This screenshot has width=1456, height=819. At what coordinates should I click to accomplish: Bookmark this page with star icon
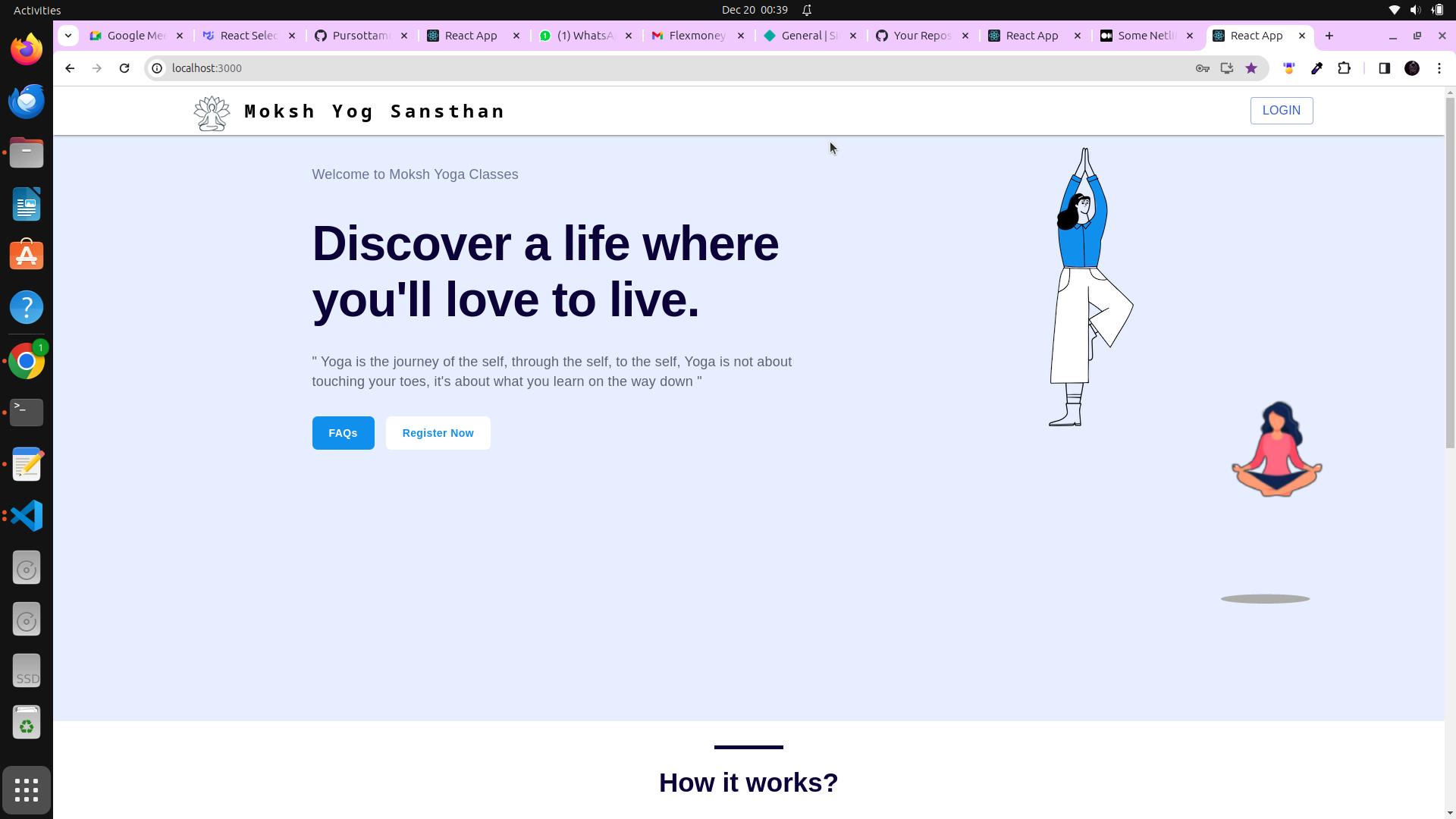(1251, 68)
